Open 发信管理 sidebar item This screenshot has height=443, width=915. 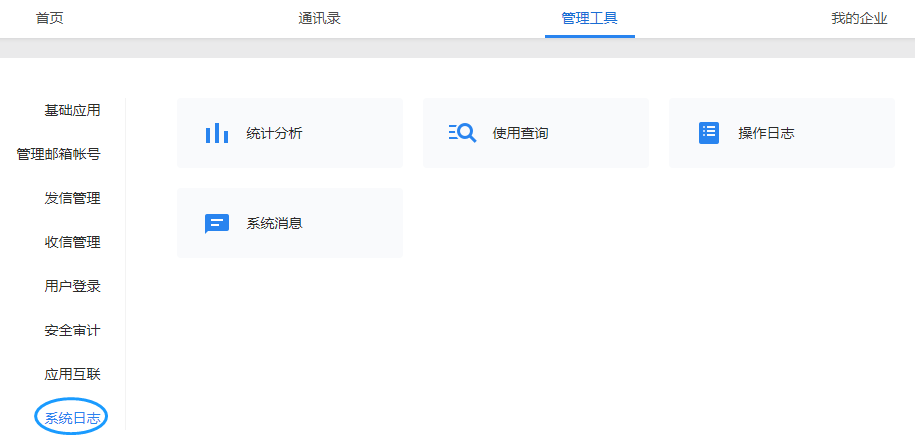click(x=72, y=198)
